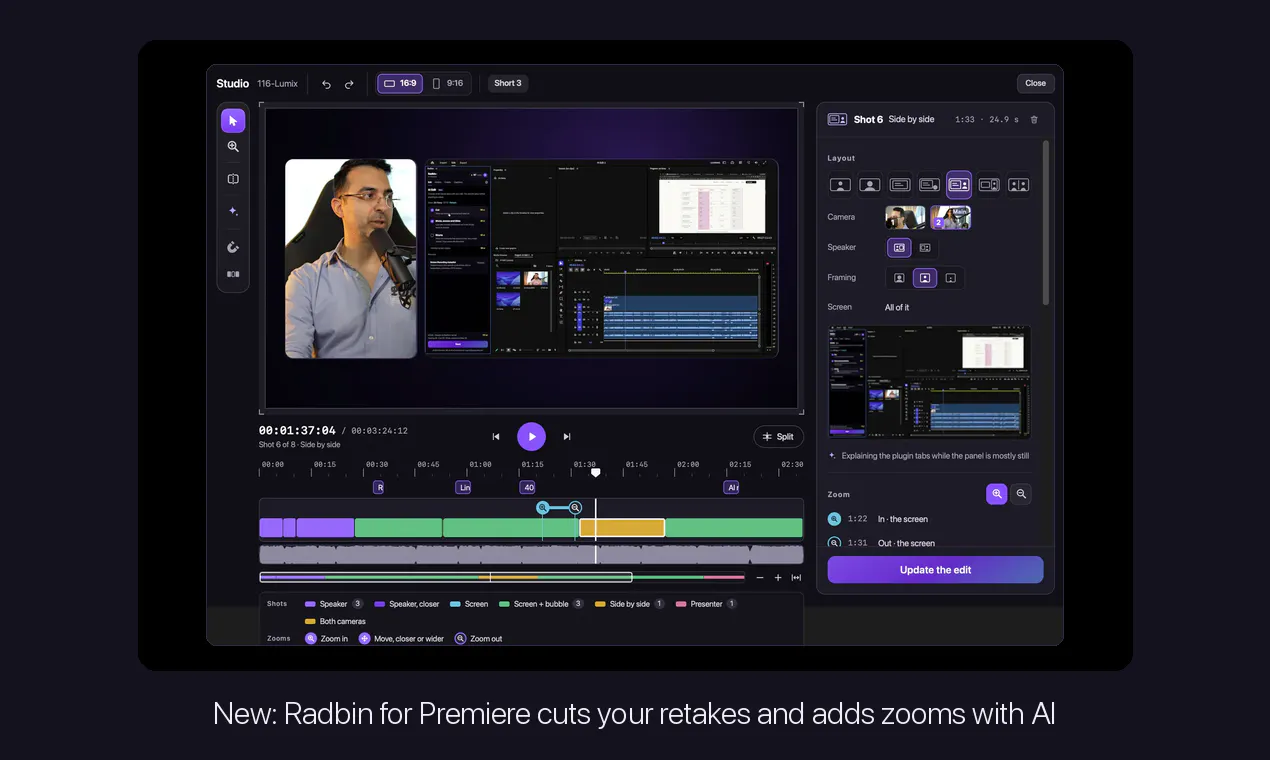Switch aspect ratio to 16:9

pyautogui.click(x=400, y=84)
